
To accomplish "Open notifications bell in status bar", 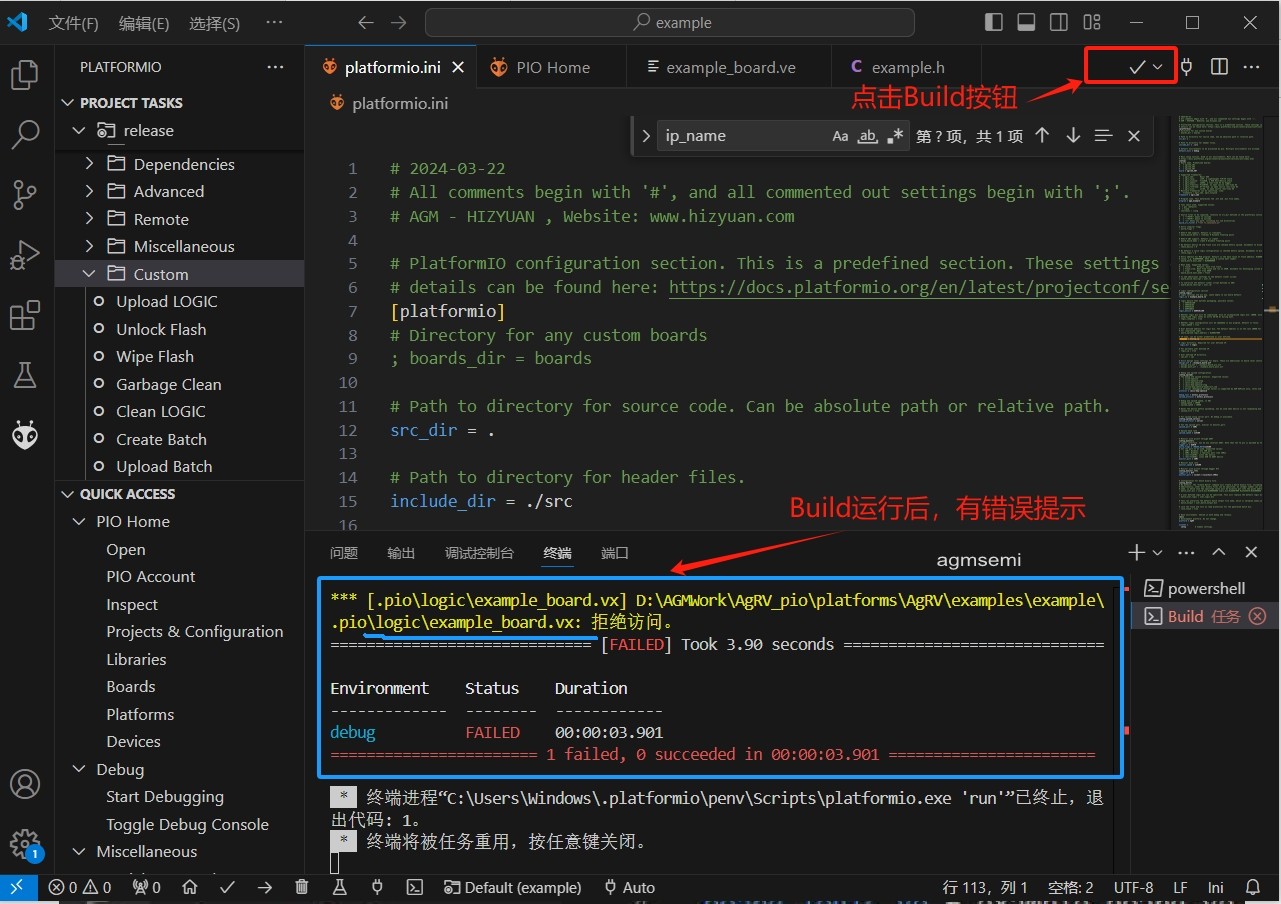I will point(1253,887).
